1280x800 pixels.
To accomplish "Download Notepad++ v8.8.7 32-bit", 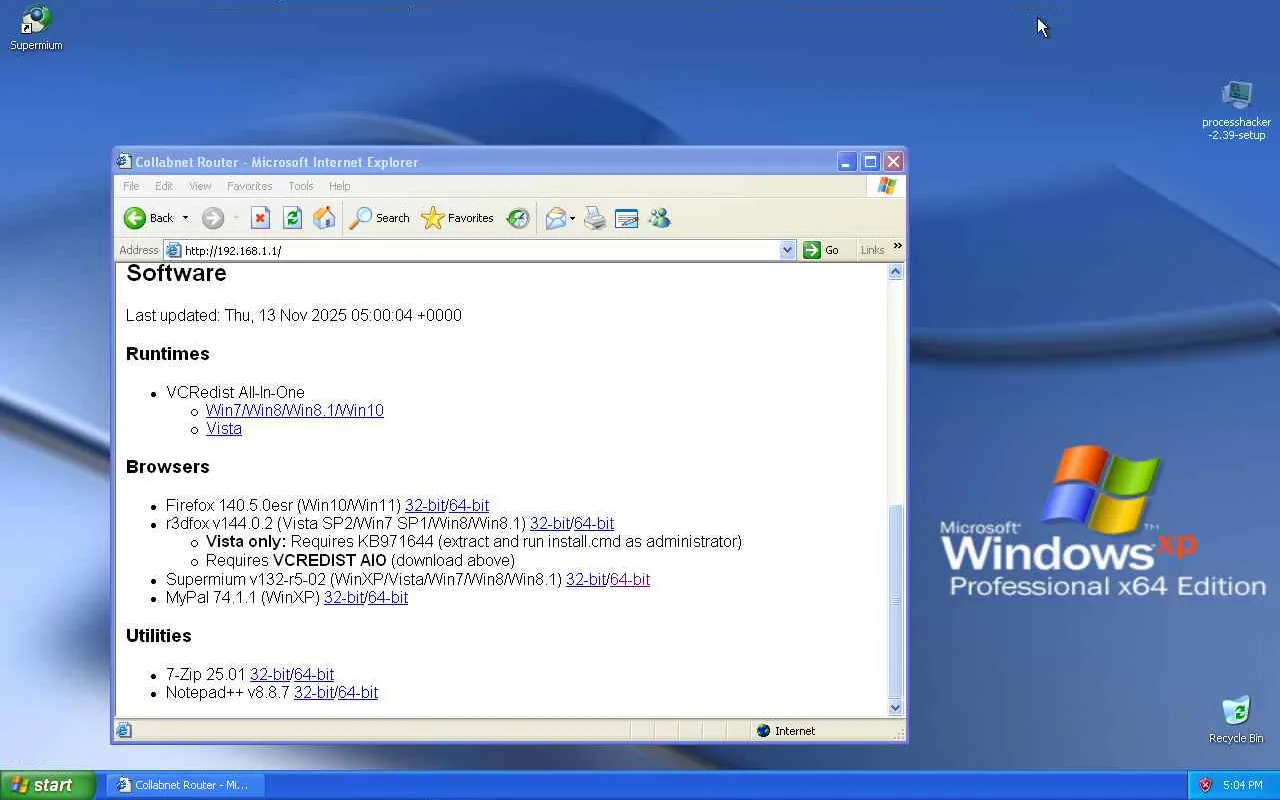I will [x=314, y=693].
